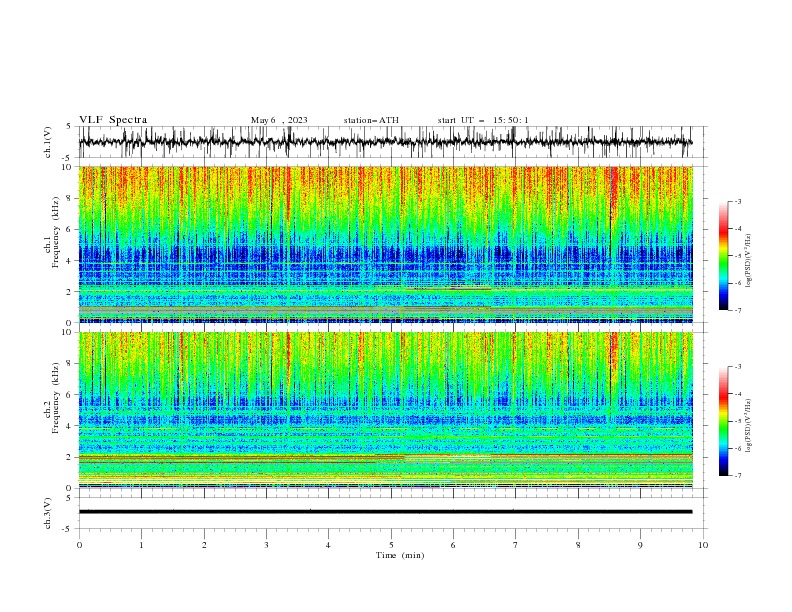Viewport: 792px width, 612px height.
Task: Click time axis tick label "1"
Action: click(141, 545)
